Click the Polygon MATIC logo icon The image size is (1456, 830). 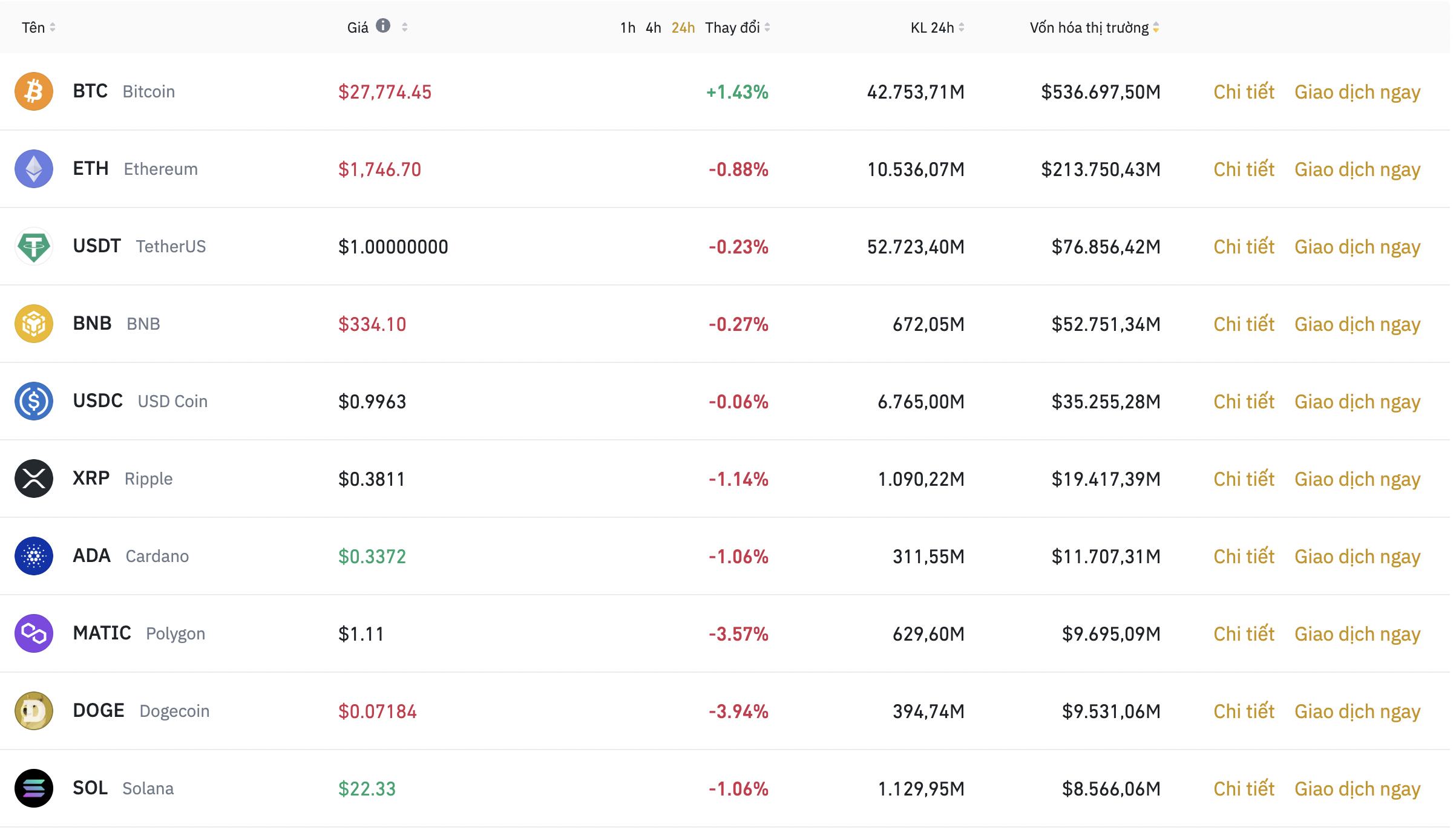pos(34,633)
